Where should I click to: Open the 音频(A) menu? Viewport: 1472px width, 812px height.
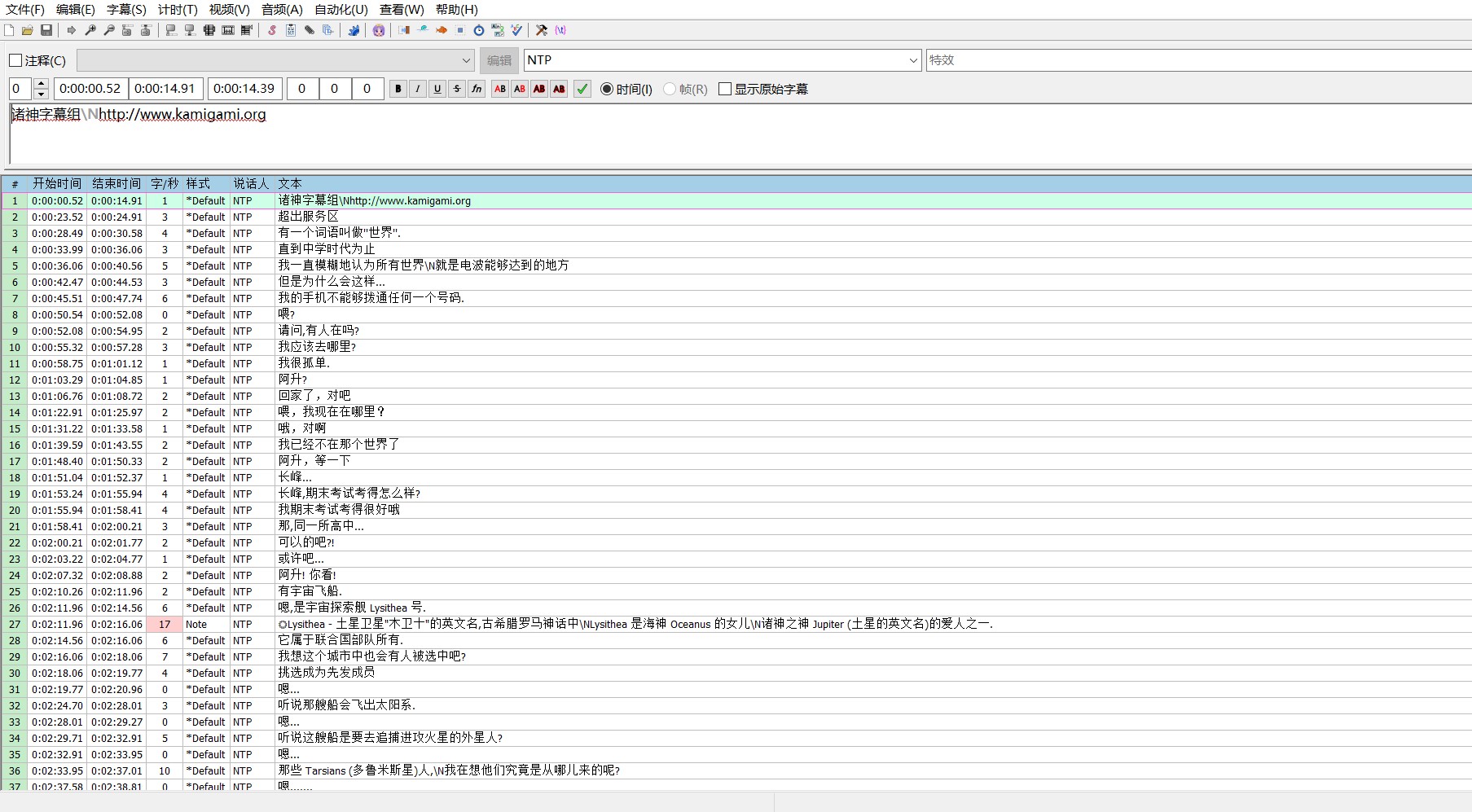pos(282,10)
